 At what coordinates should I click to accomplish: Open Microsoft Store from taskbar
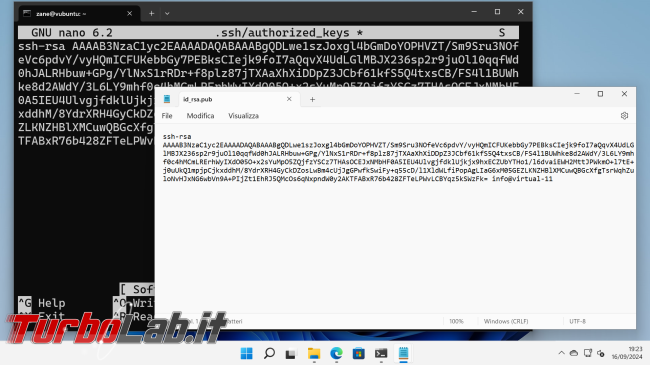coord(359,353)
